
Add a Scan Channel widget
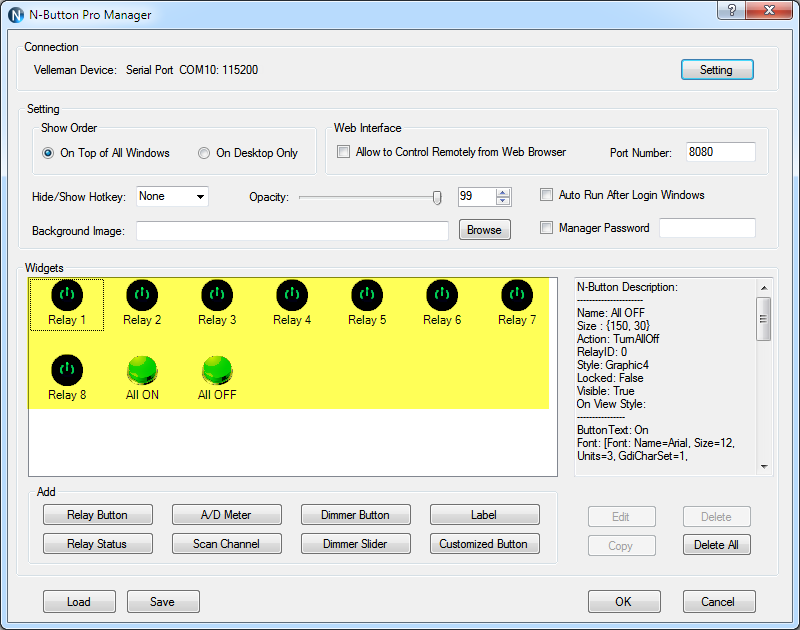point(227,544)
